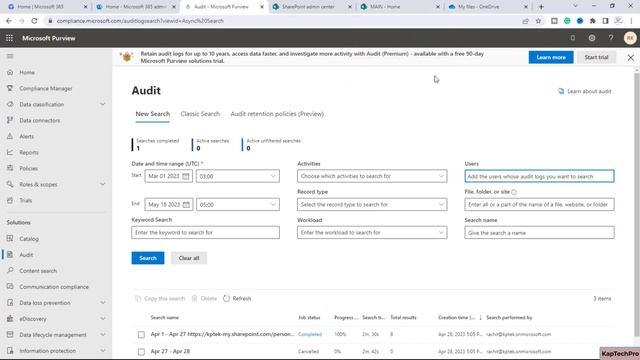The image size is (640, 360).
Task: Open the help question mark
Action: tap(611, 38)
